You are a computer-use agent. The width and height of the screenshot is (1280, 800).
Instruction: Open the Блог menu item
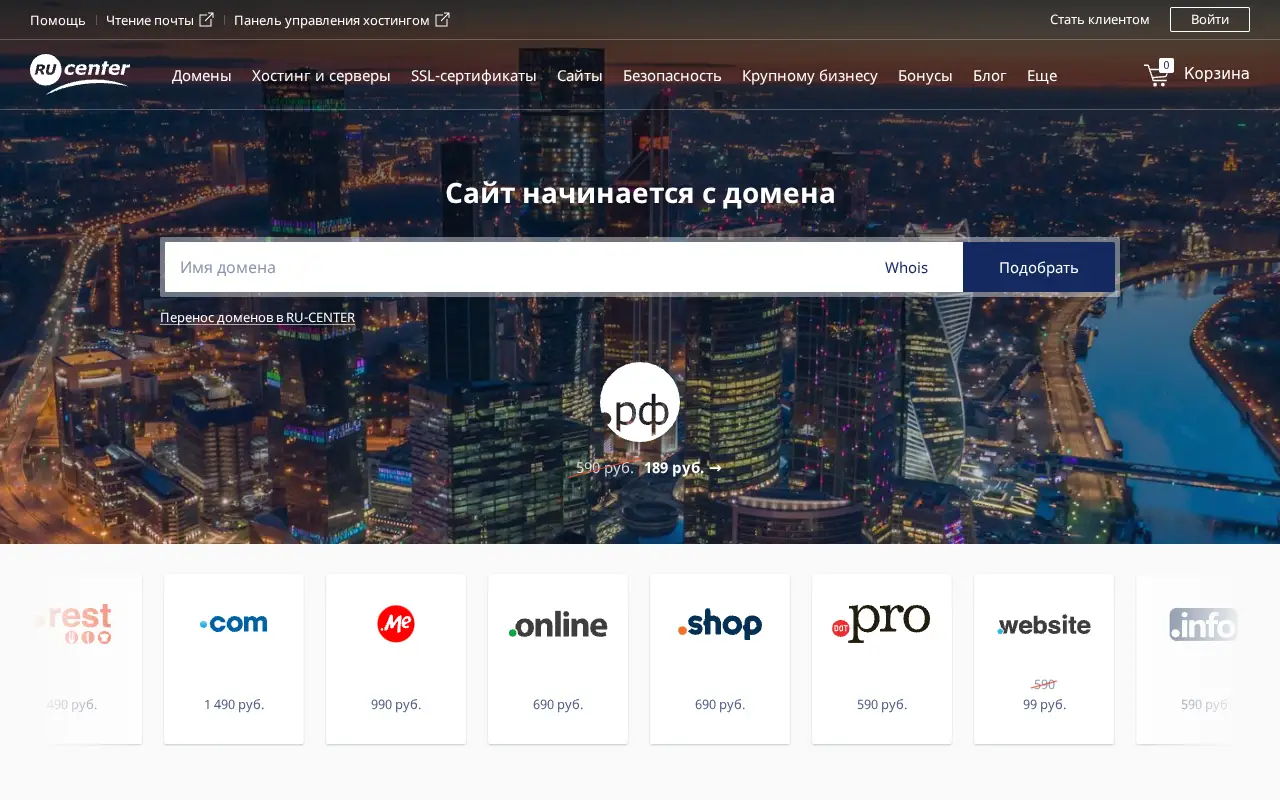tap(990, 75)
